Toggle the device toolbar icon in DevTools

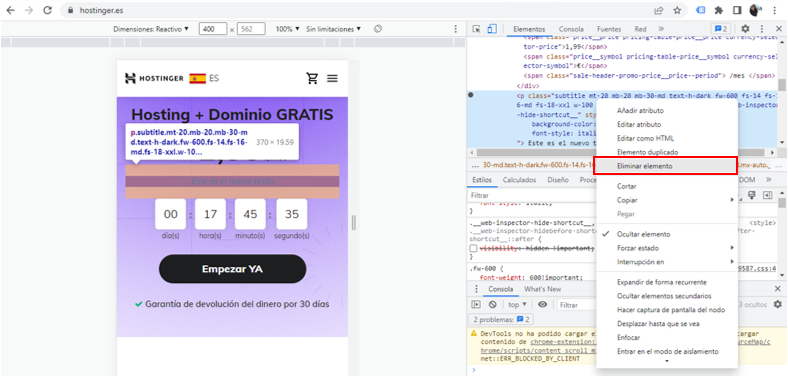coord(491,29)
